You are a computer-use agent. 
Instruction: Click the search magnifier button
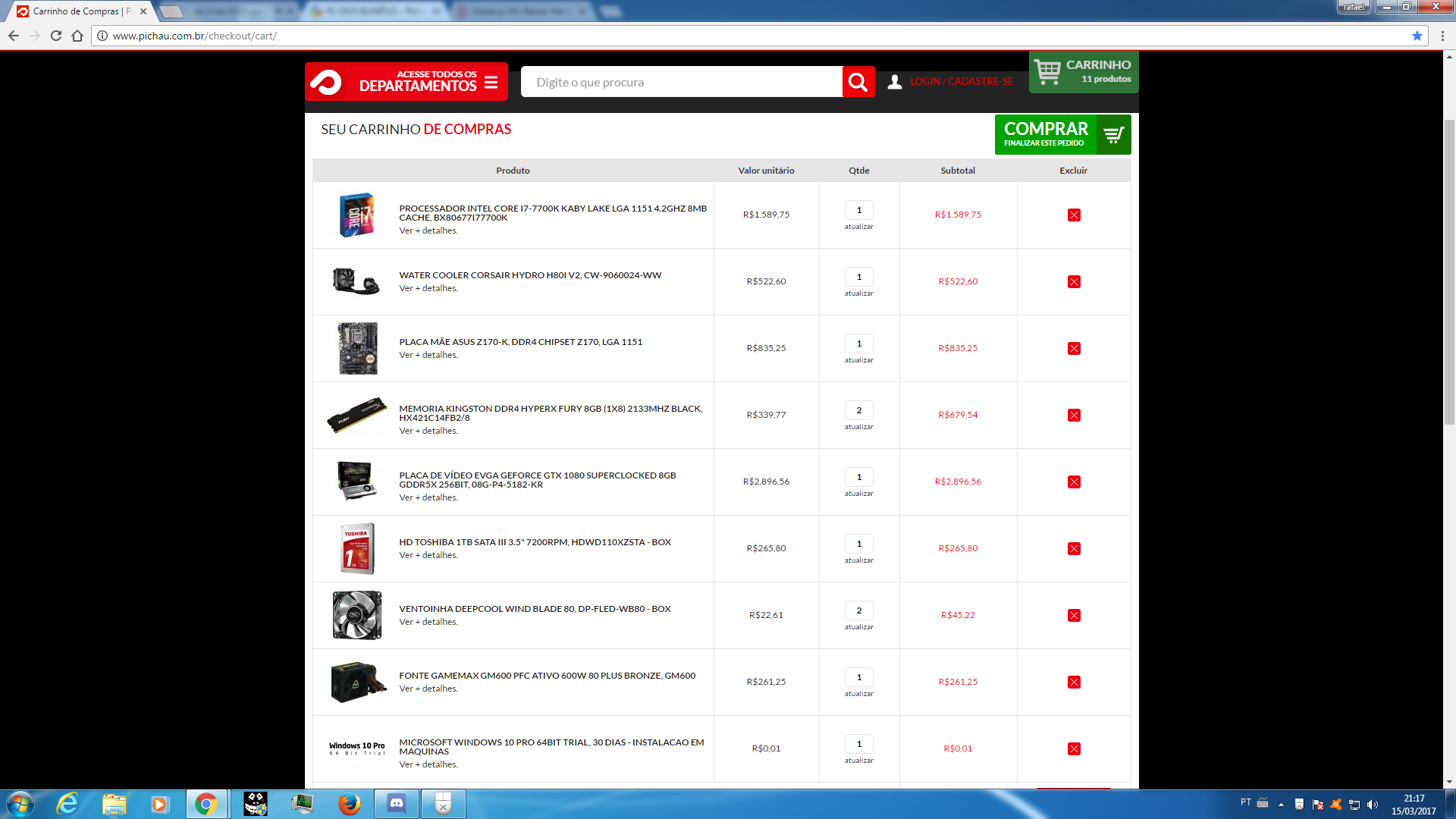(858, 82)
